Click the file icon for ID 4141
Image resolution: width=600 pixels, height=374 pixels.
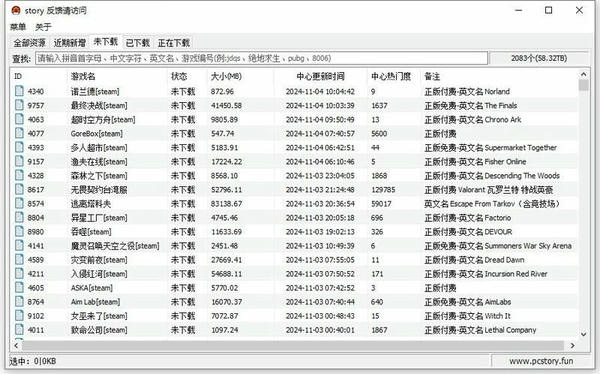click(19, 245)
